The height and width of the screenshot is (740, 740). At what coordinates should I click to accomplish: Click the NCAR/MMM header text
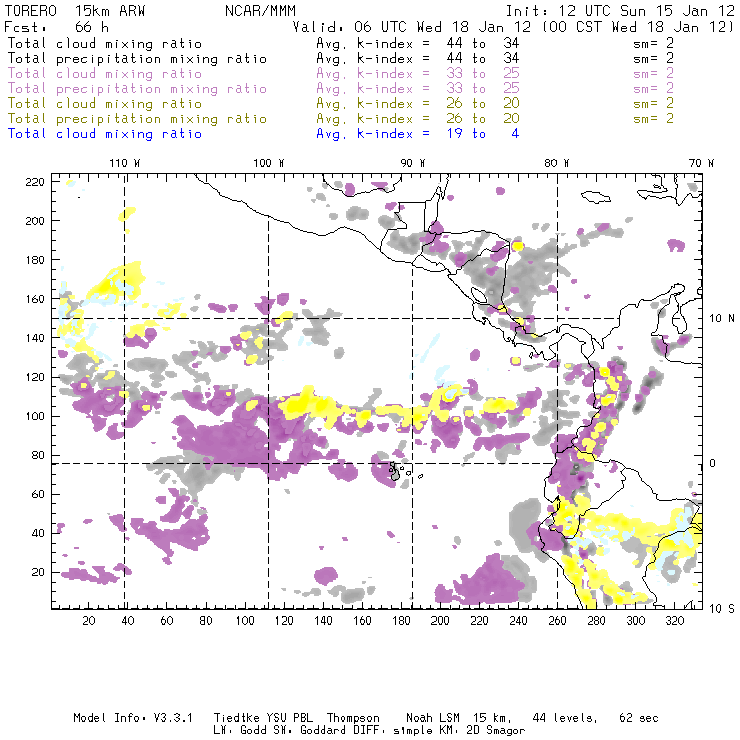(260, 11)
